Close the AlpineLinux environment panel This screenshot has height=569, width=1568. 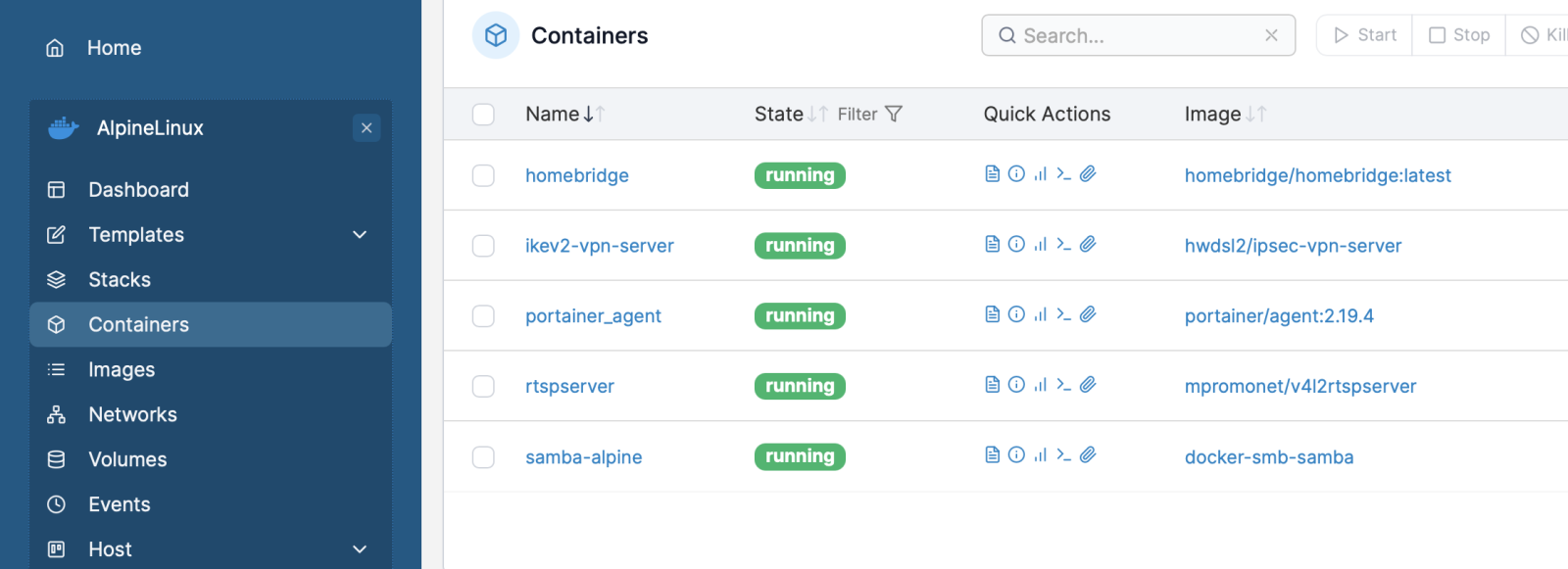tap(367, 128)
